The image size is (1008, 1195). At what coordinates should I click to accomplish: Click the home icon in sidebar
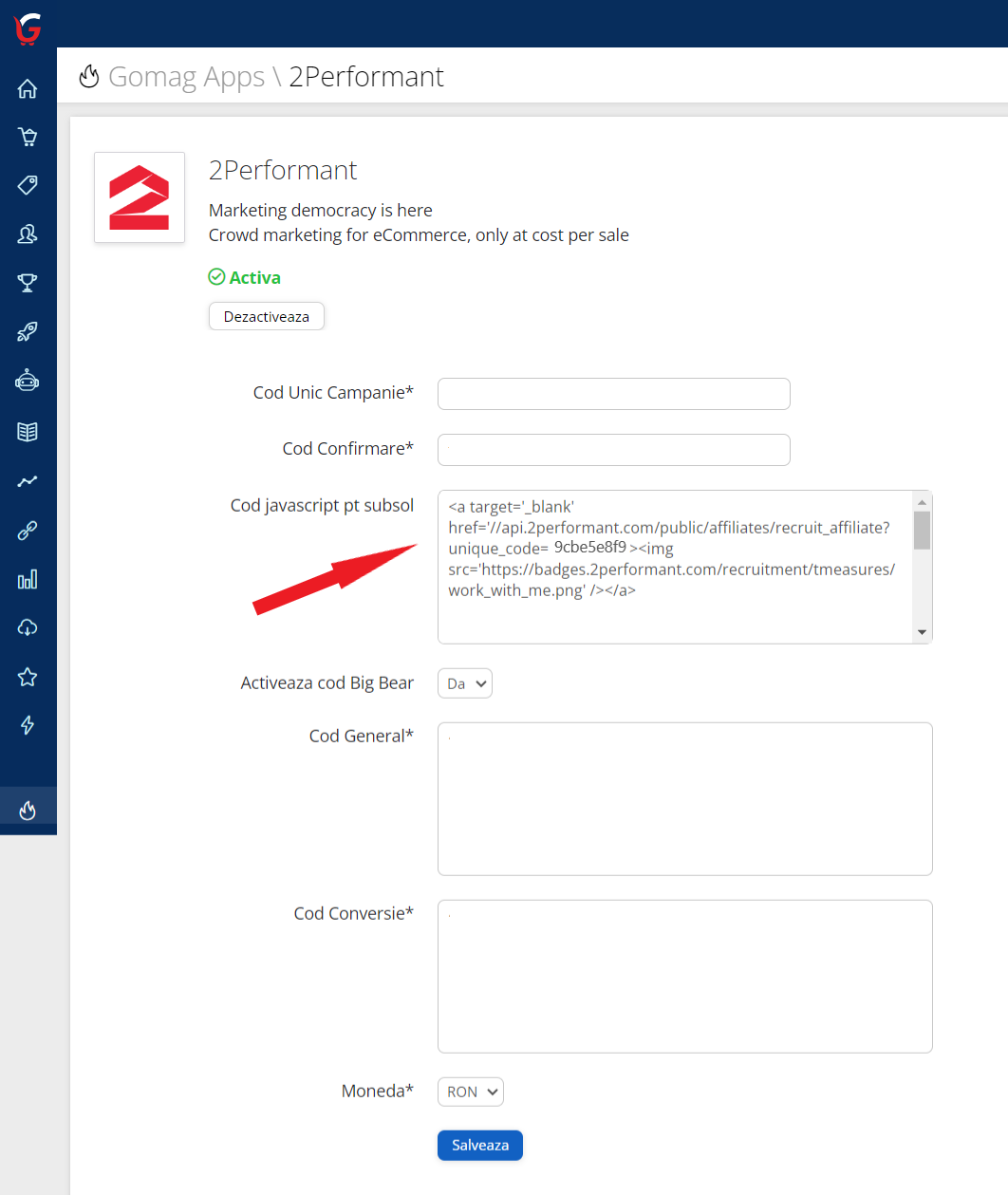pos(28,88)
